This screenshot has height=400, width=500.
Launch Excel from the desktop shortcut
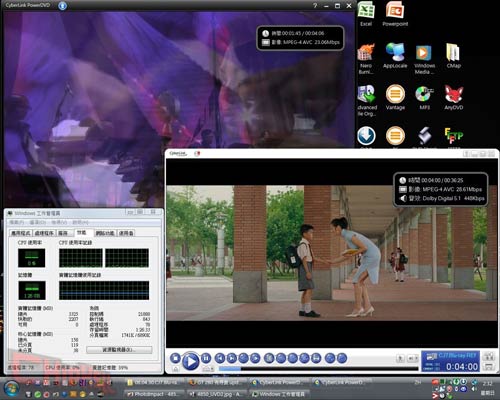pos(366,13)
